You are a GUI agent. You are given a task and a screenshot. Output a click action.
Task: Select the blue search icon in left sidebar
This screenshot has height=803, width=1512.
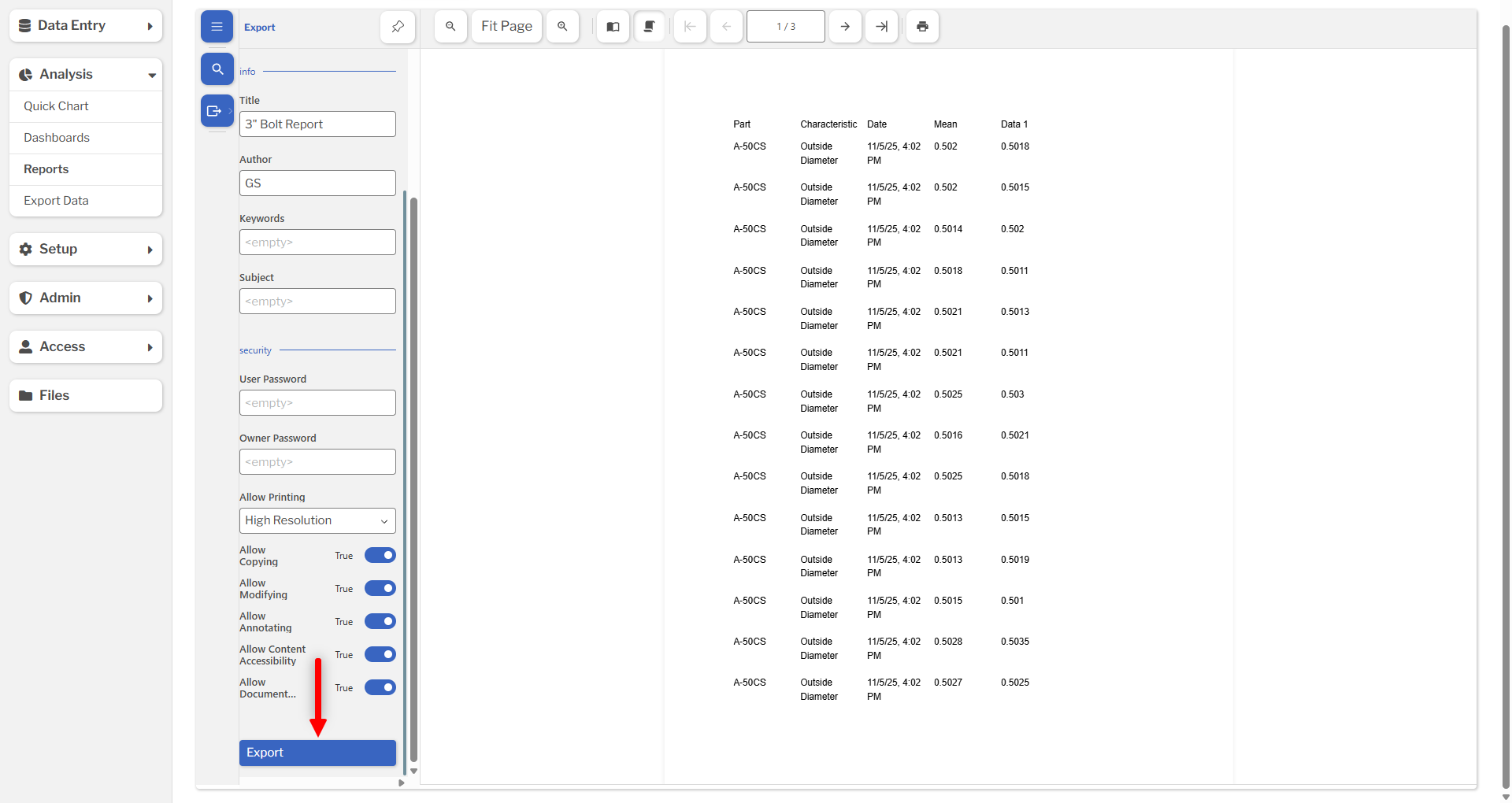[x=217, y=68]
